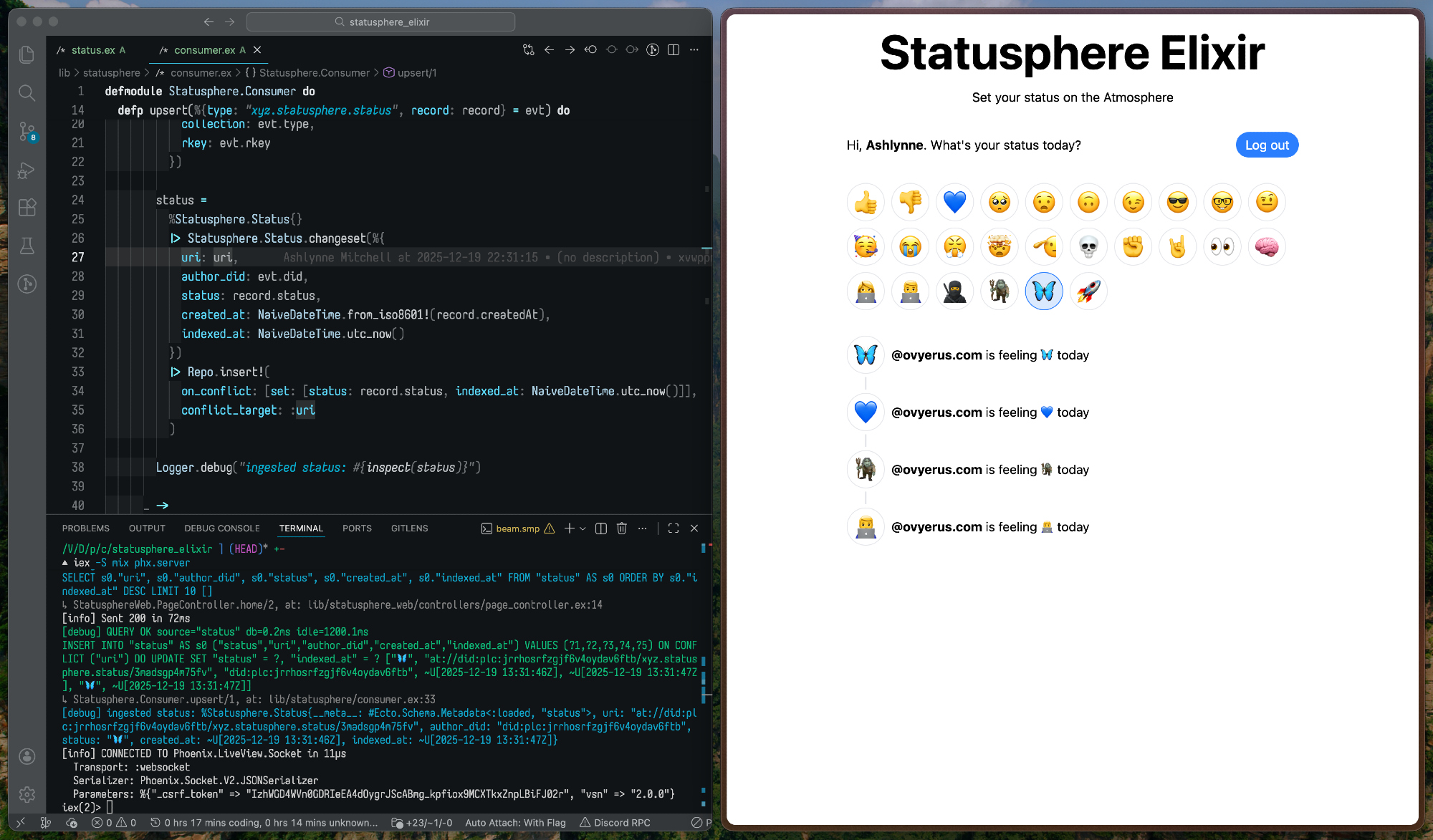The width and height of the screenshot is (1433, 840).
Task: Open editor More Actions ellipsis menu
Action: (694, 50)
